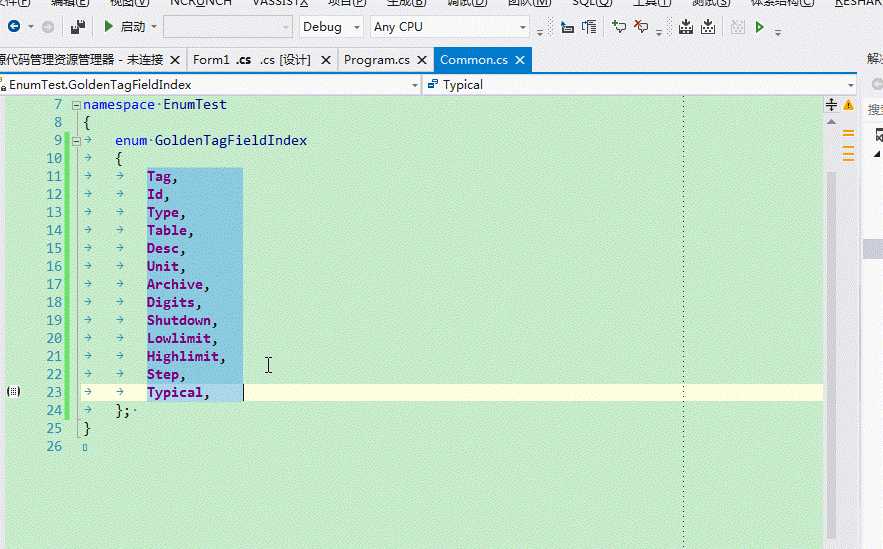Switch to the Program.cs tab

(377, 60)
